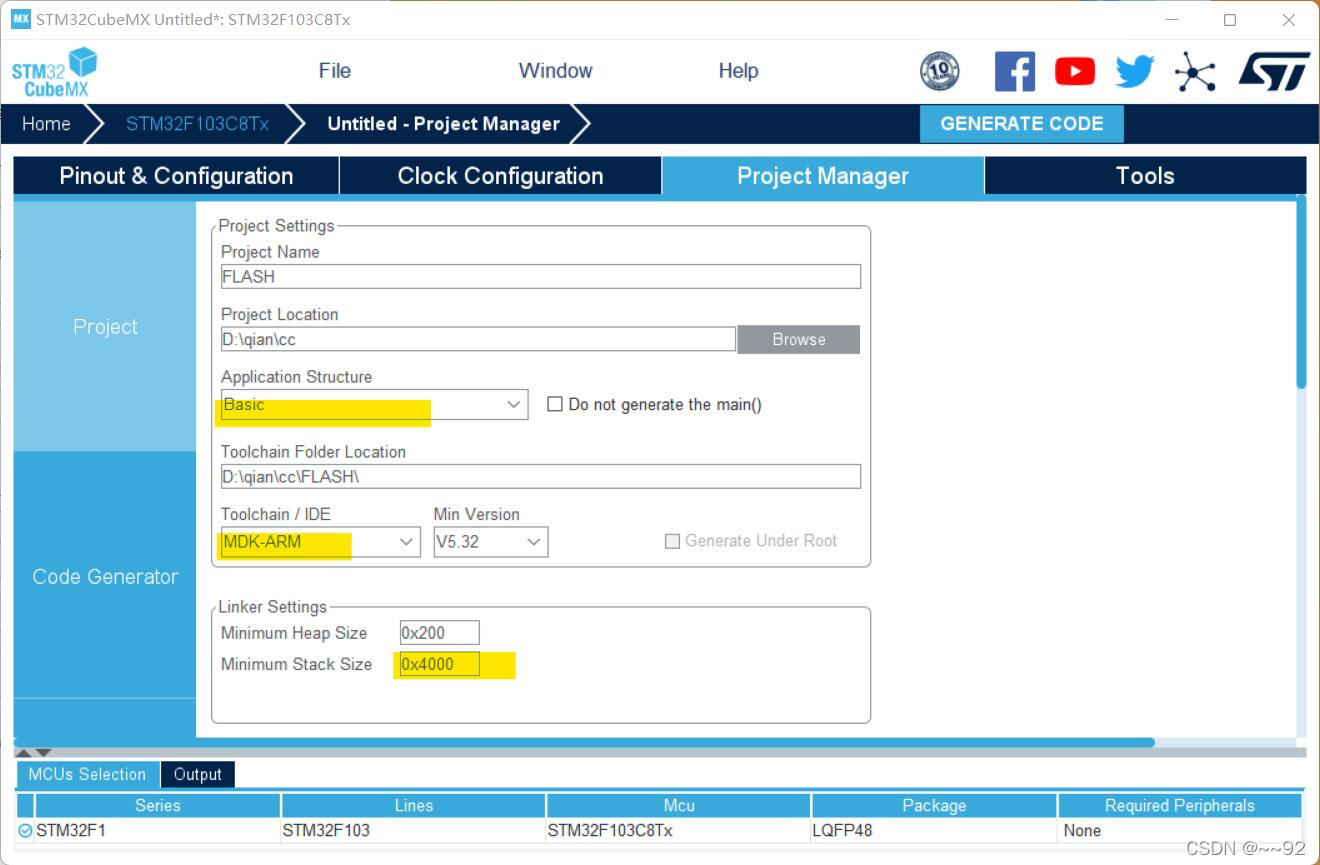
Task: Select the STM32F103C8Tx Mcu table cell
Action: coord(679,830)
